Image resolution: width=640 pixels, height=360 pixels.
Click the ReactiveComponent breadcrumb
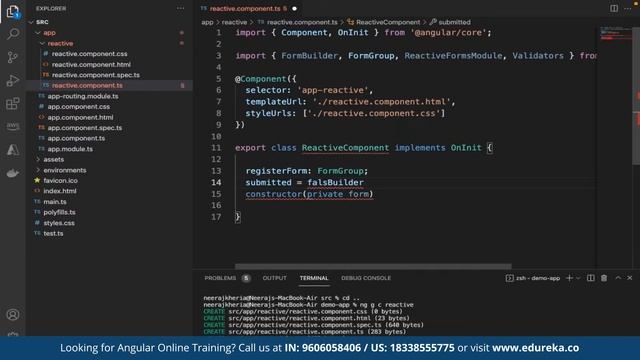coord(388,22)
